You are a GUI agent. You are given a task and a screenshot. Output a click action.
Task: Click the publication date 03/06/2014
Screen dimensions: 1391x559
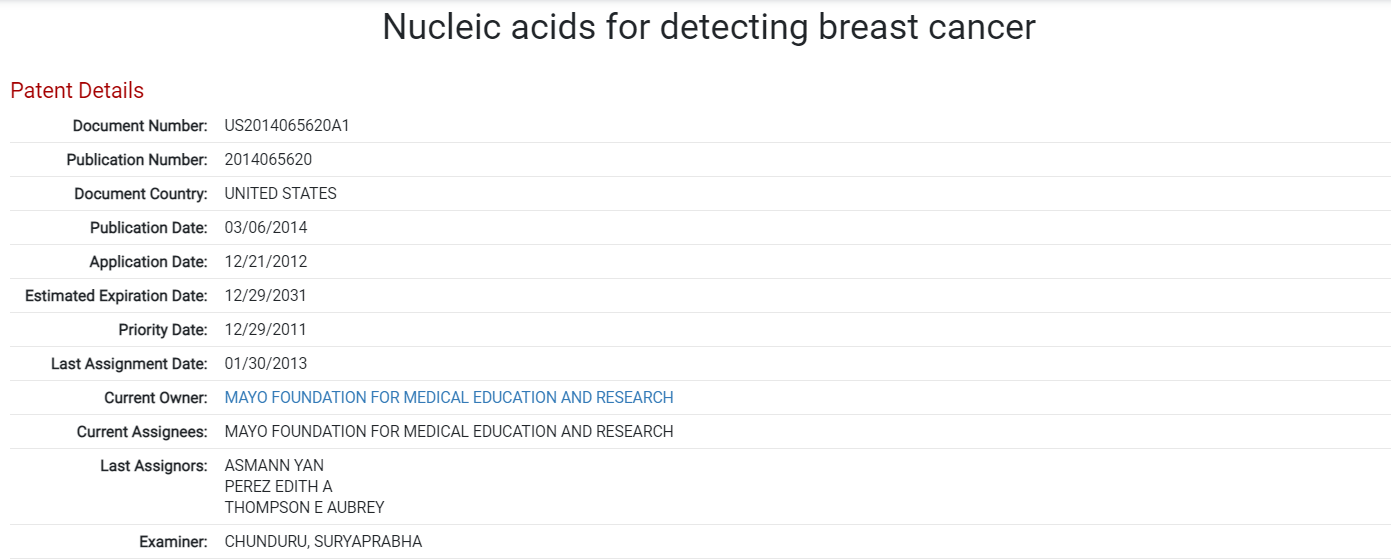tap(266, 228)
